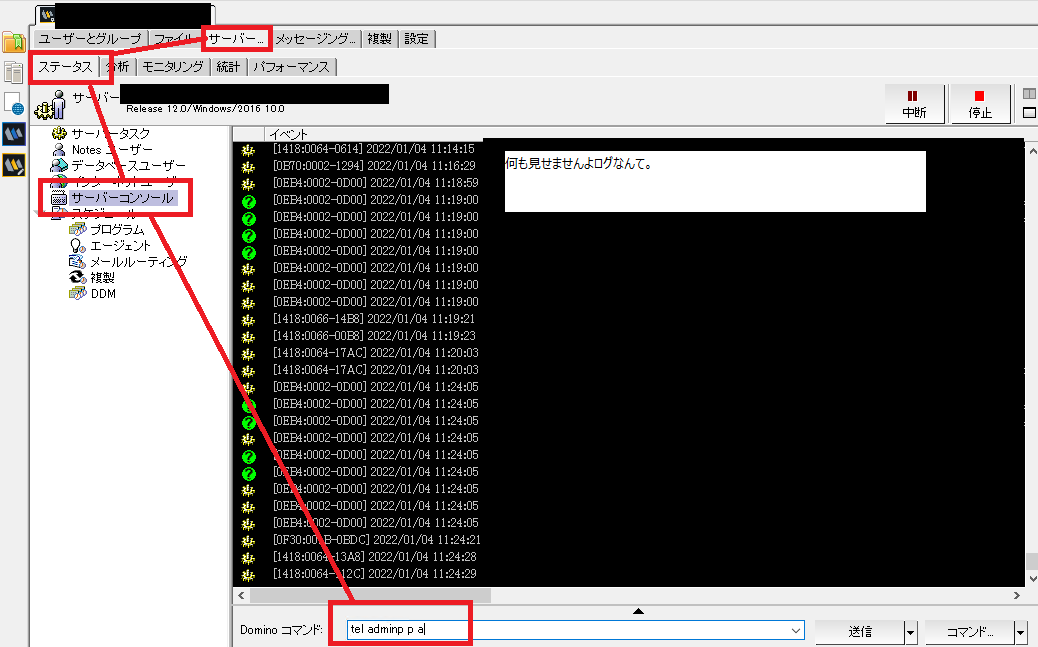Click the horizontal scrollbar thumb of the console
This screenshot has width=1038, height=647.
[370, 595]
